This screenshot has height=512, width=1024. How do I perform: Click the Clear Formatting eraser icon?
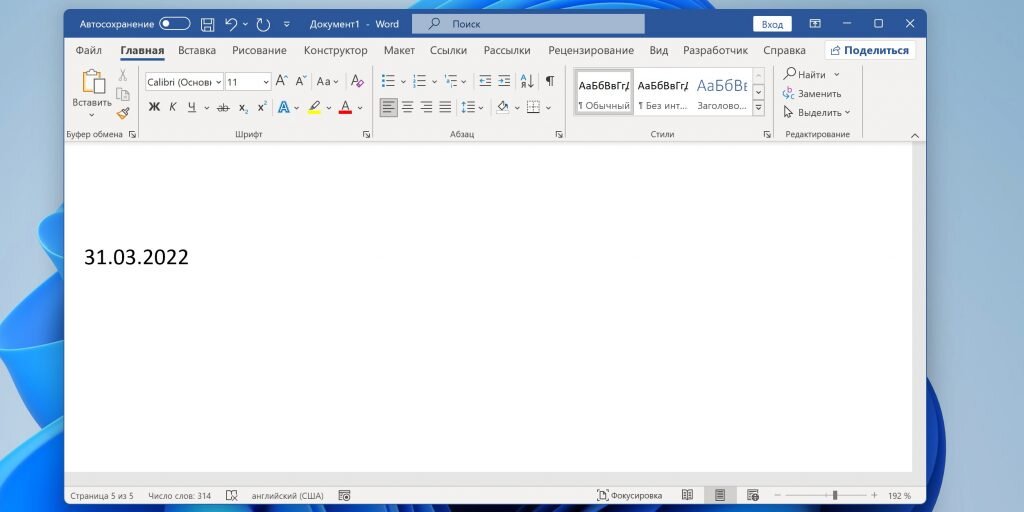(x=357, y=81)
